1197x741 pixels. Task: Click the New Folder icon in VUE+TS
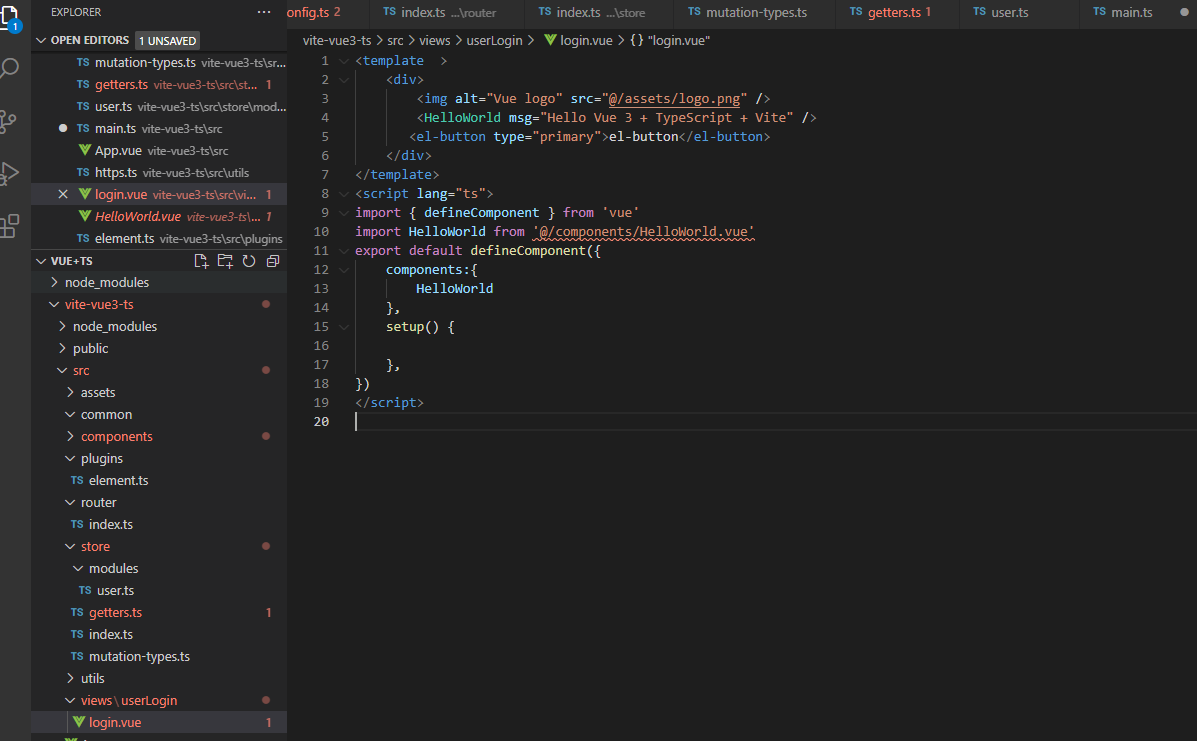point(225,261)
